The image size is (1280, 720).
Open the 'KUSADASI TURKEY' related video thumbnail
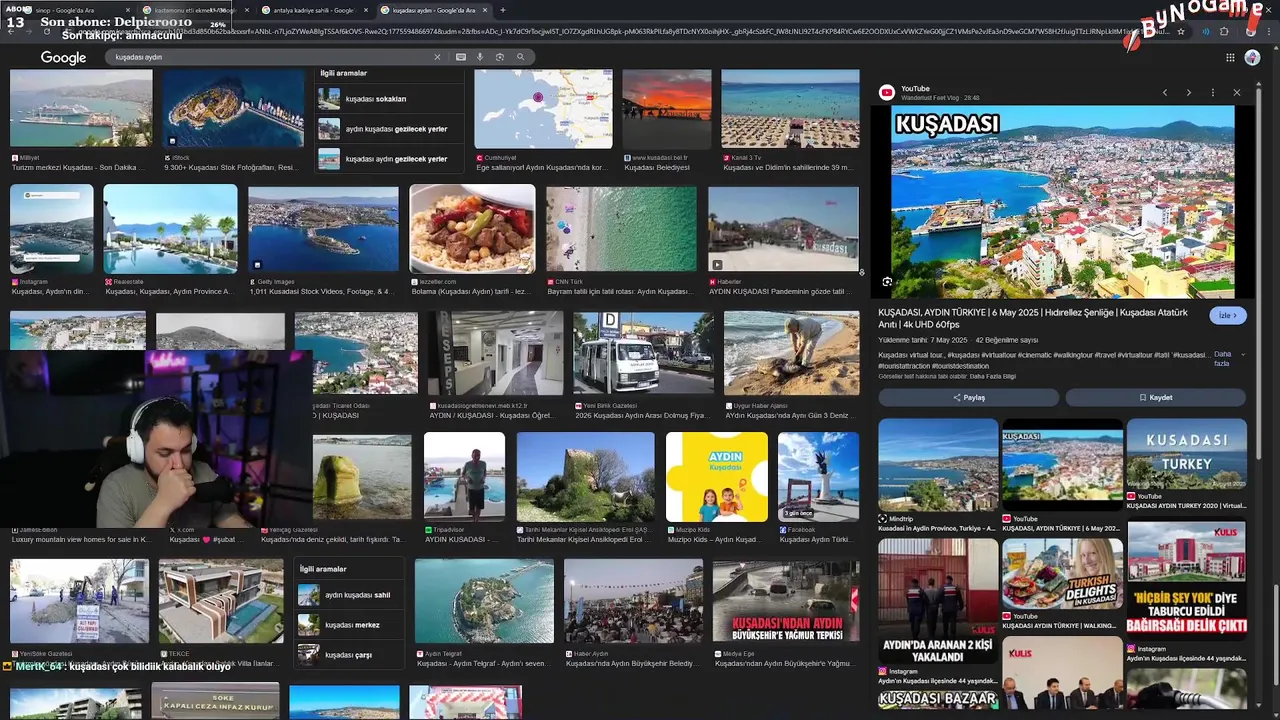coord(1186,455)
